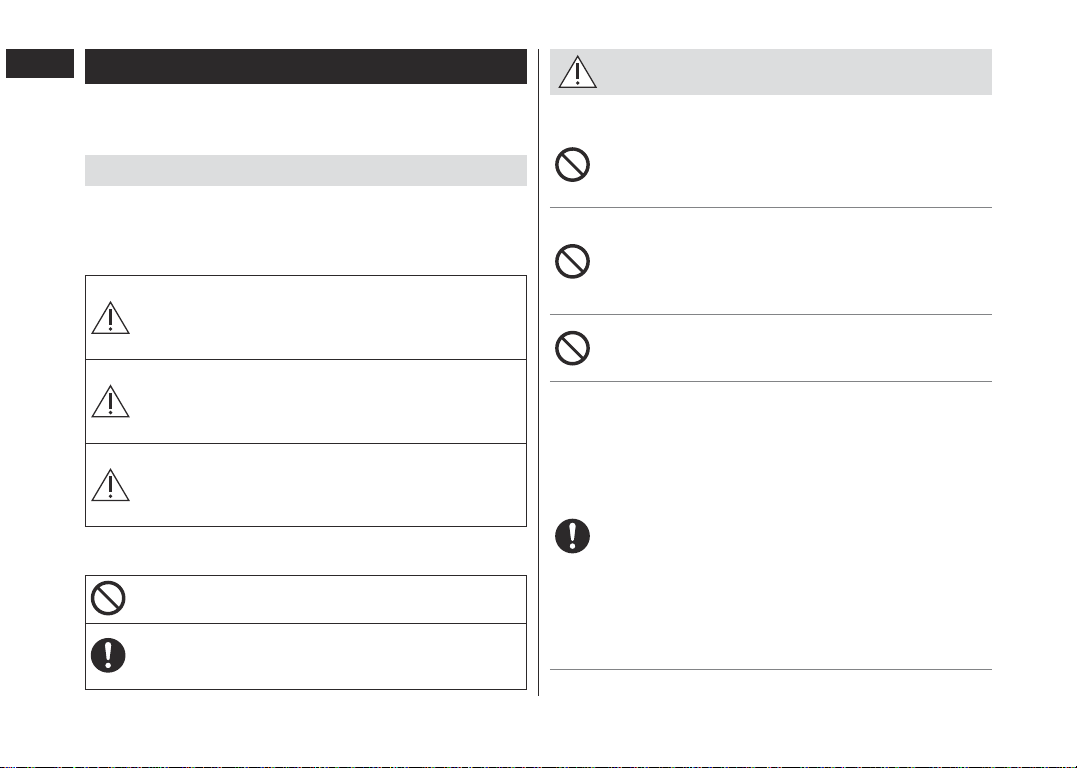Click the black exclamation circle in the right column
1077x768 pixels.
click(x=573, y=536)
